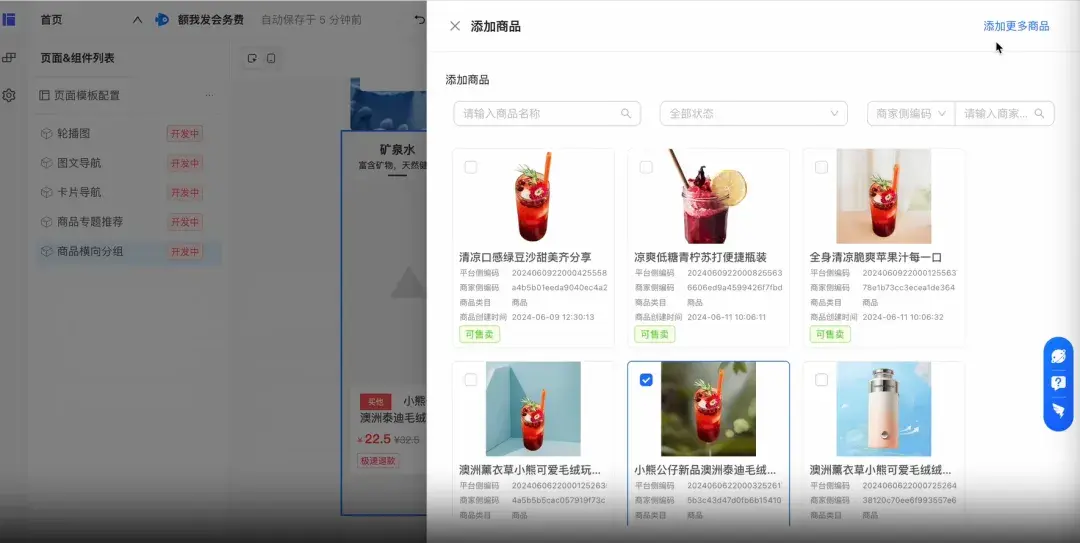Click the magnifier in the product name search

coord(625,113)
